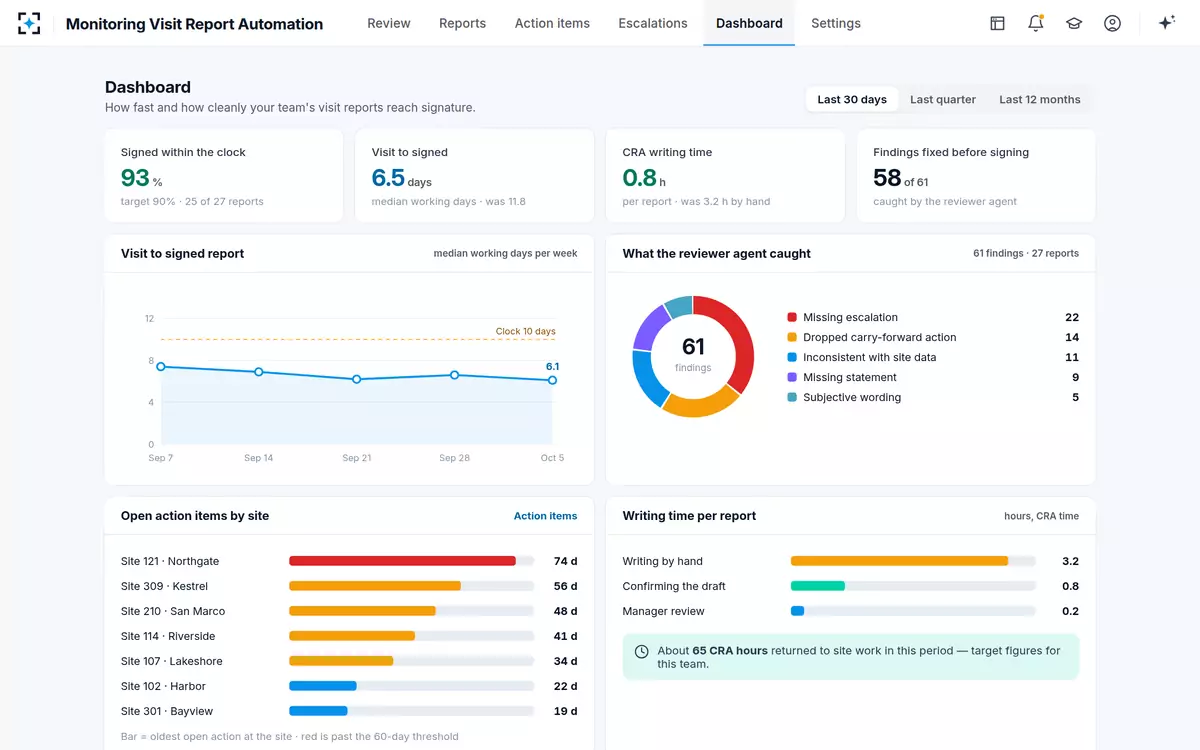
Task: Click the CRA writing time card
Action: point(725,176)
